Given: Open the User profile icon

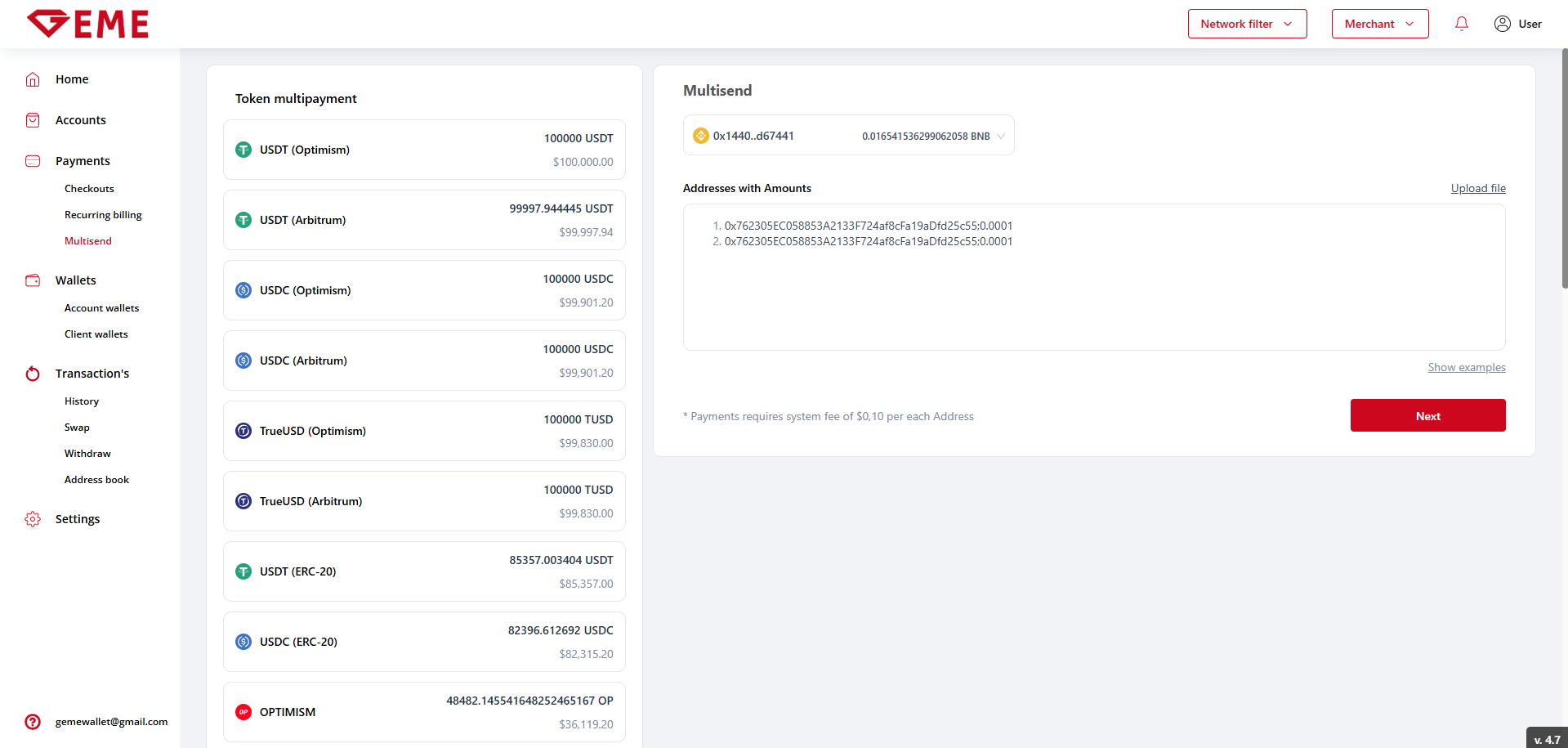Looking at the screenshot, I should tap(1502, 24).
